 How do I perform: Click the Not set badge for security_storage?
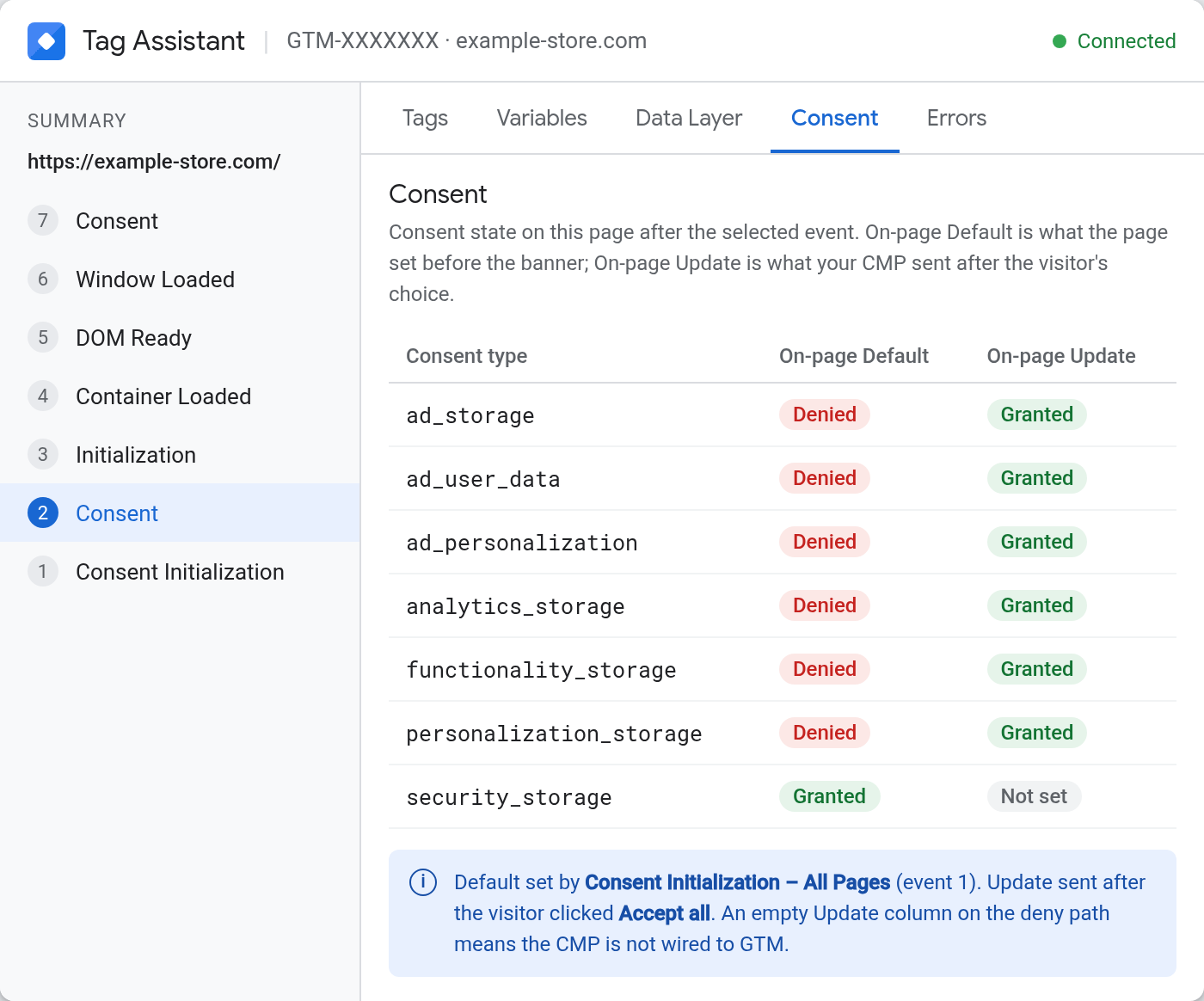click(x=1034, y=796)
